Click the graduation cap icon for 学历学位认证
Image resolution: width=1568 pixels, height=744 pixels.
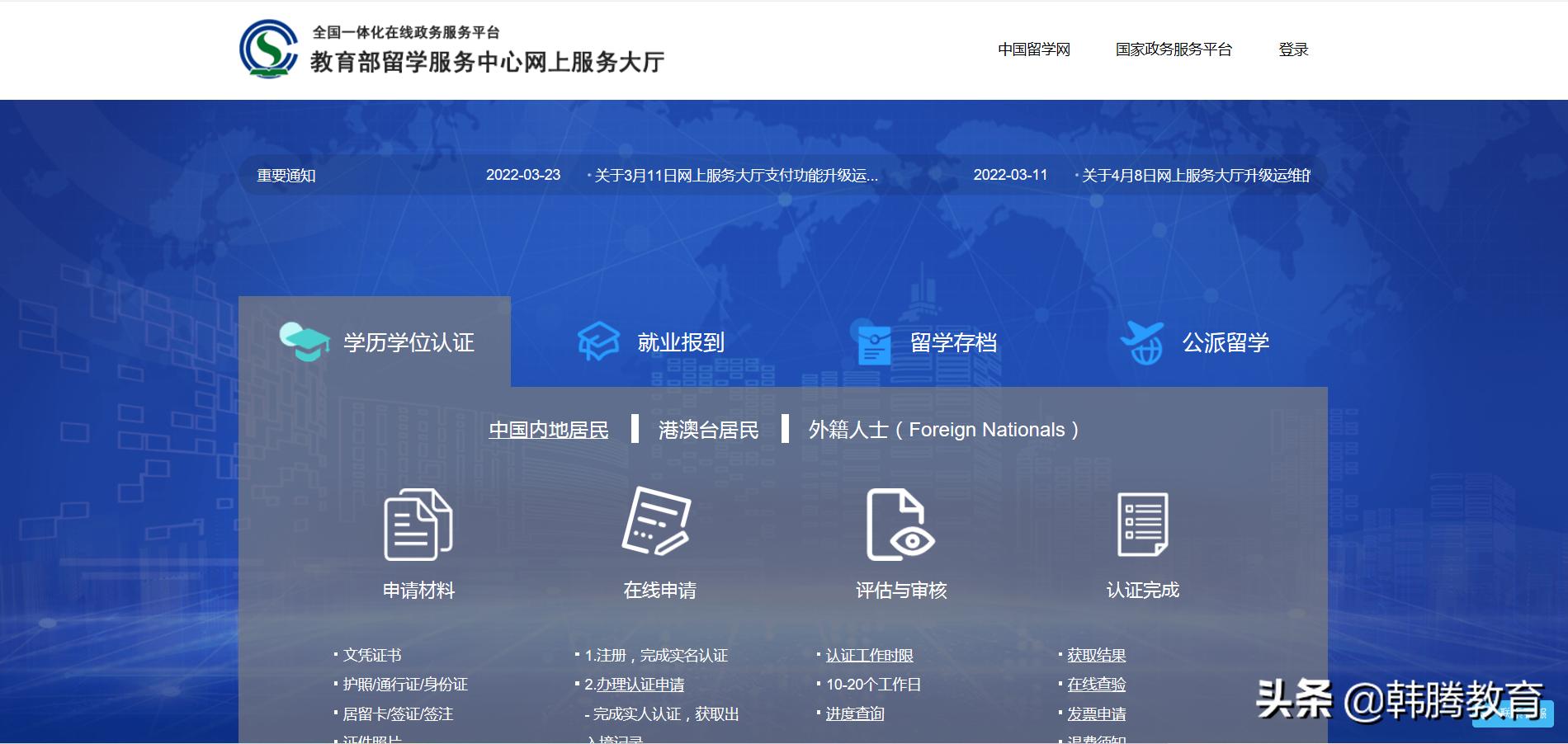pos(304,341)
